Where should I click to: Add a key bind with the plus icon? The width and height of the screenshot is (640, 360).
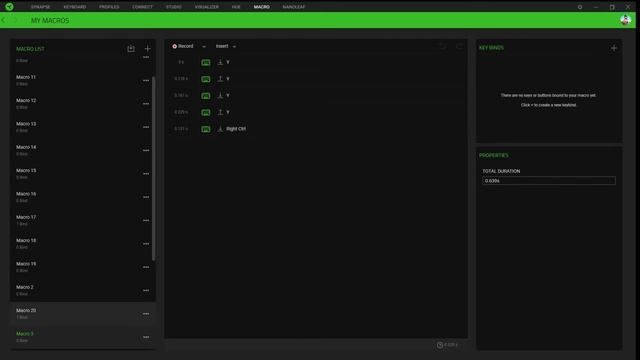(x=613, y=48)
